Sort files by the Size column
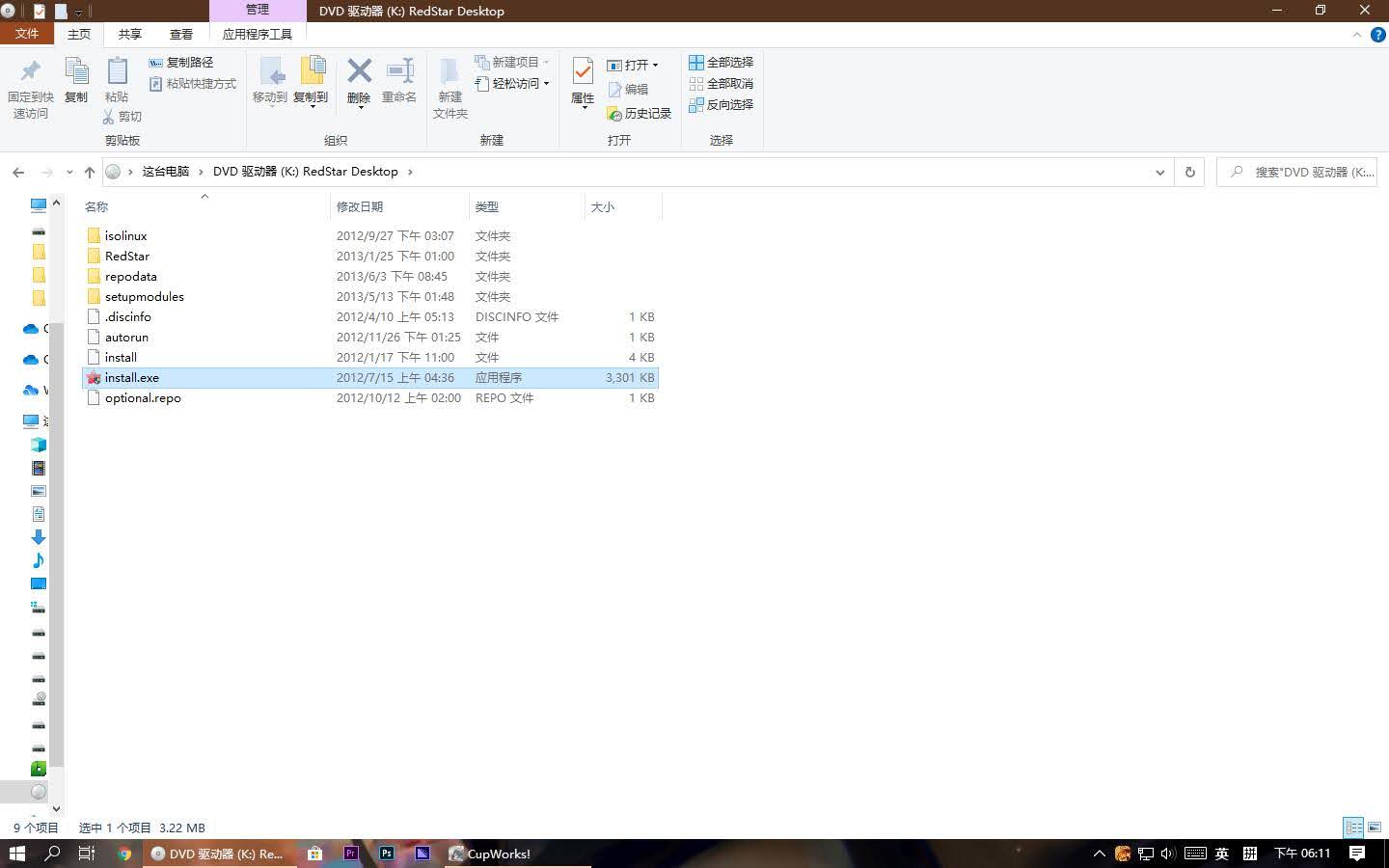Viewport: 1389px width, 868px height. tap(623, 206)
